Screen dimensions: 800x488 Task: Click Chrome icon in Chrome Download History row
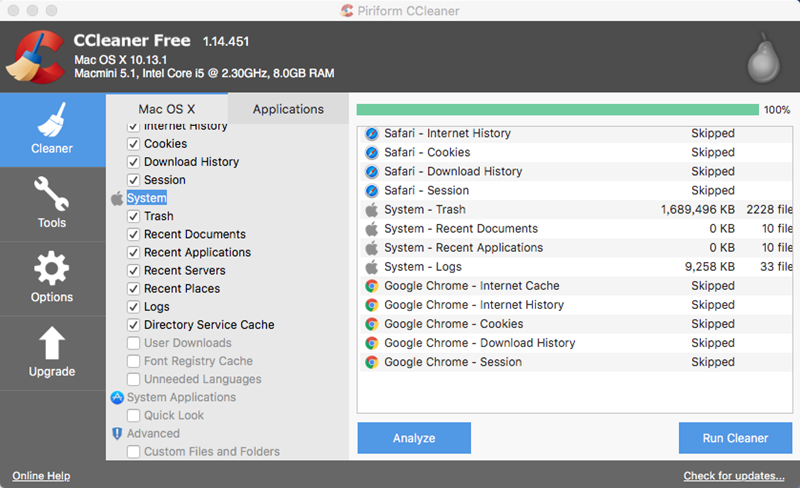[371, 343]
